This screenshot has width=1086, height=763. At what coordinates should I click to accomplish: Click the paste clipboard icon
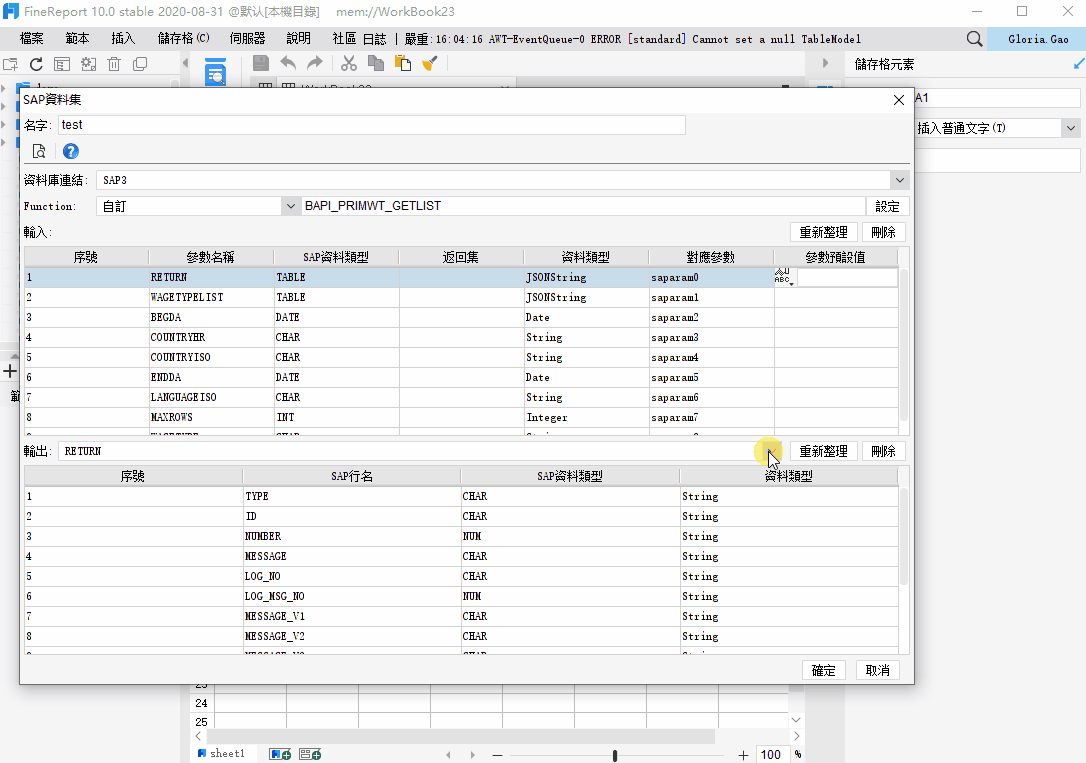(403, 63)
